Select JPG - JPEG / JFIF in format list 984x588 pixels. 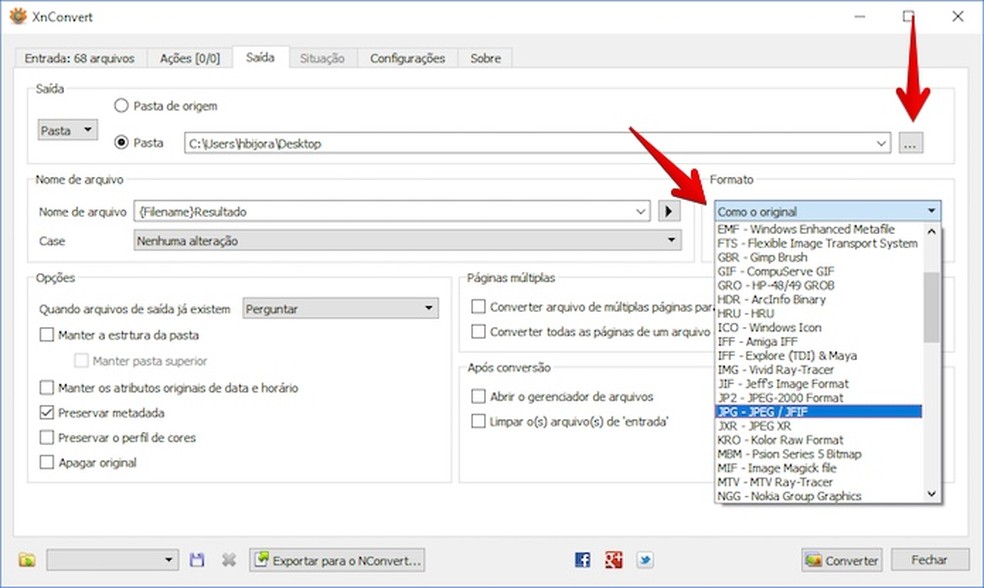pos(790,411)
